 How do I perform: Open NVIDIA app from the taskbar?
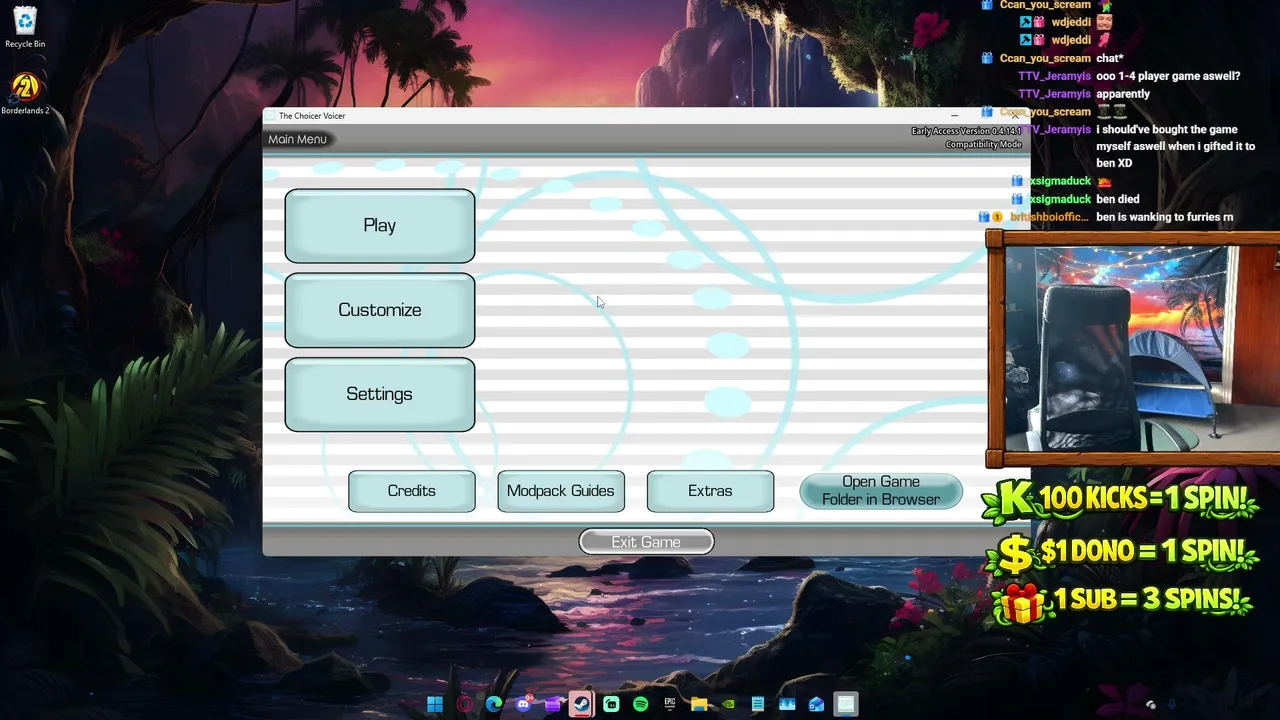coord(728,704)
